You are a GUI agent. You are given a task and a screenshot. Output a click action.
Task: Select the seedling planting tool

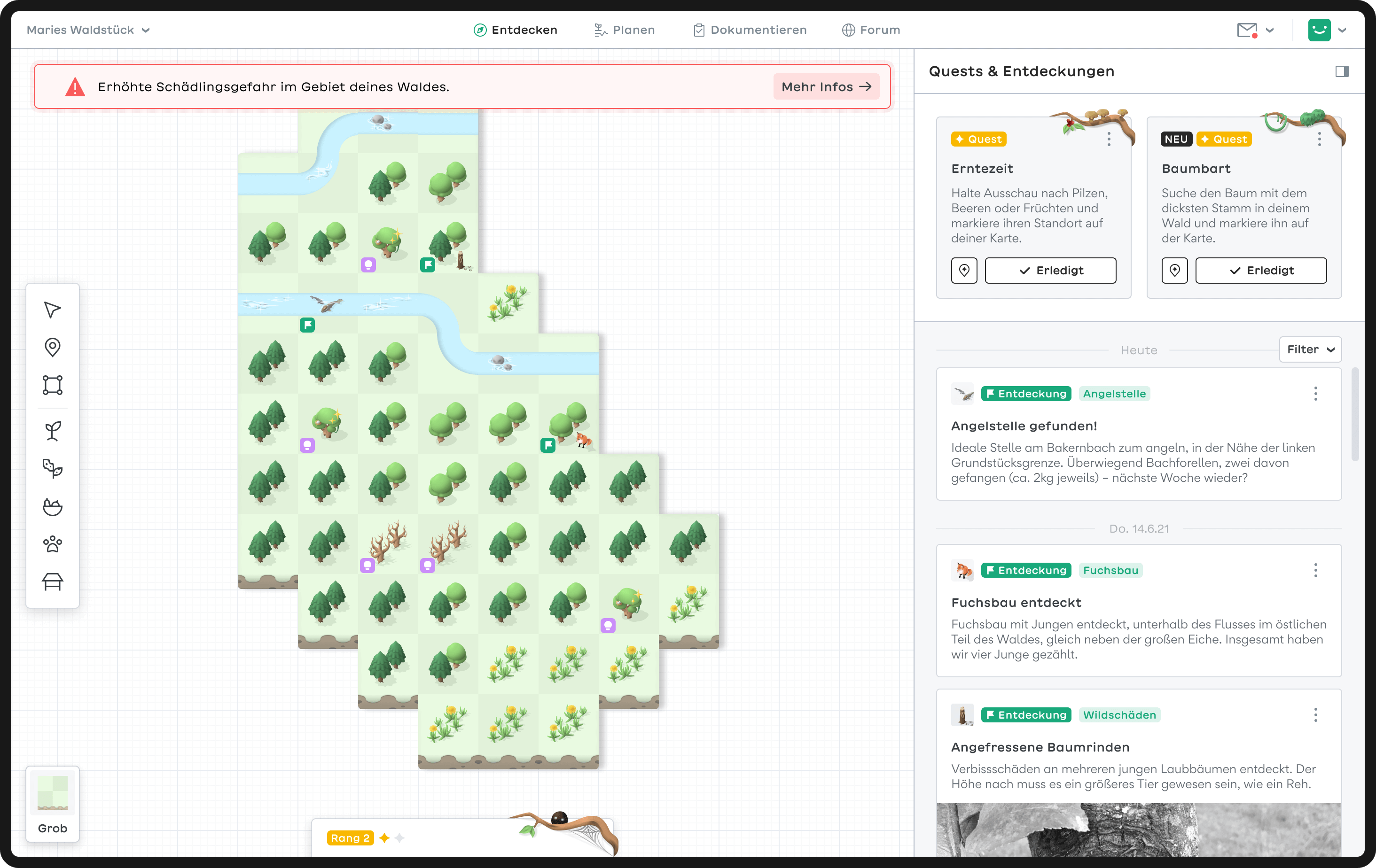click(53, 431)
